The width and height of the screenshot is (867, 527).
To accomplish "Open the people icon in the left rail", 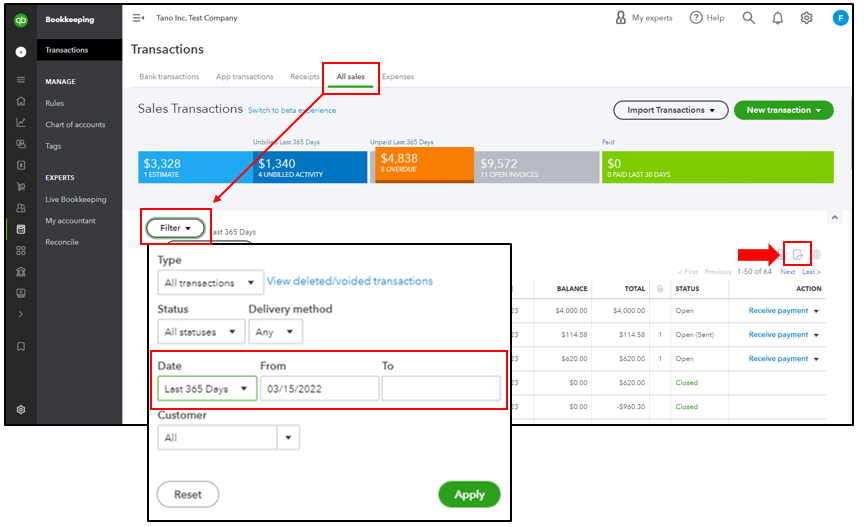I will (21, 208).
